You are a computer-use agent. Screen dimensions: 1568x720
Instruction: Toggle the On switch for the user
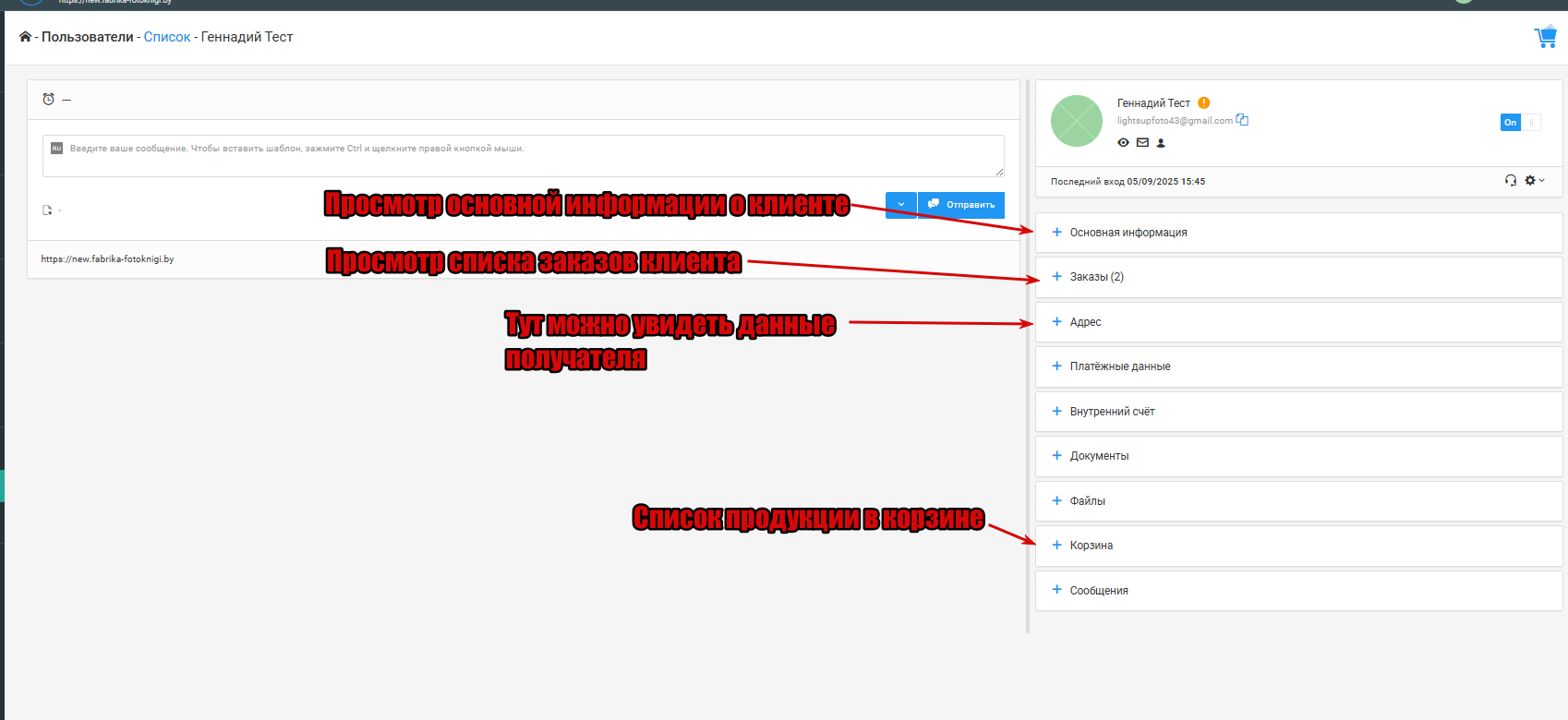(1520, 122)
